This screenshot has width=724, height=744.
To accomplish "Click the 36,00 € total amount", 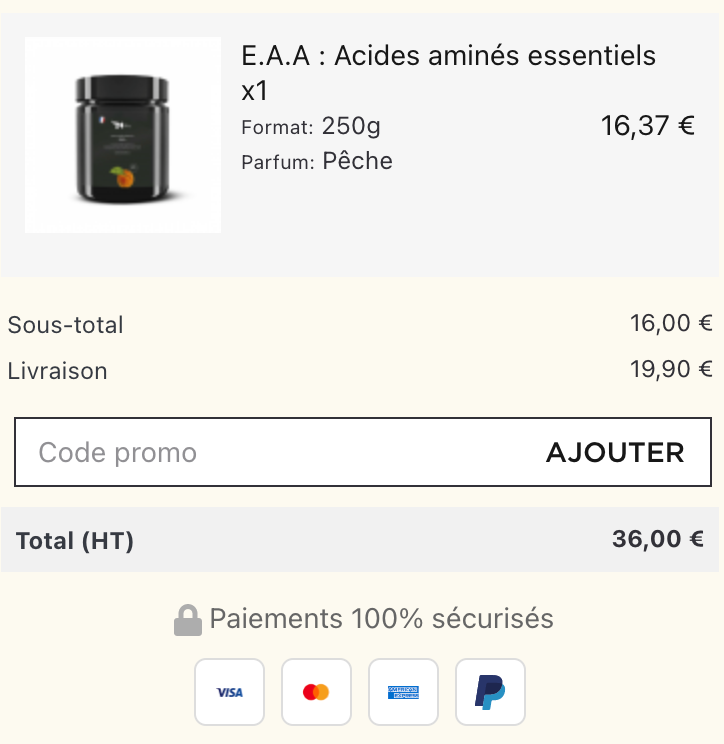I will pyautogui.click(x=658, y=539).
